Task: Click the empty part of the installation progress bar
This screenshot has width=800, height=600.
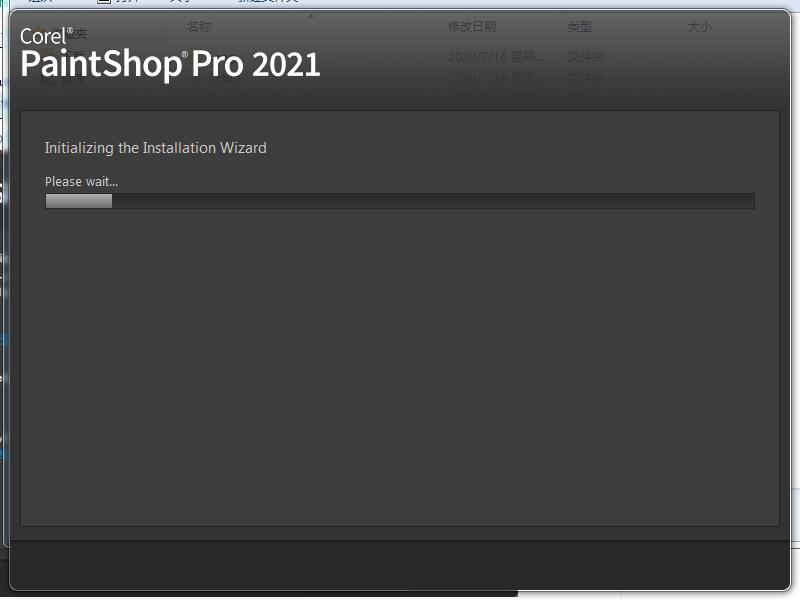Action: 433,201
